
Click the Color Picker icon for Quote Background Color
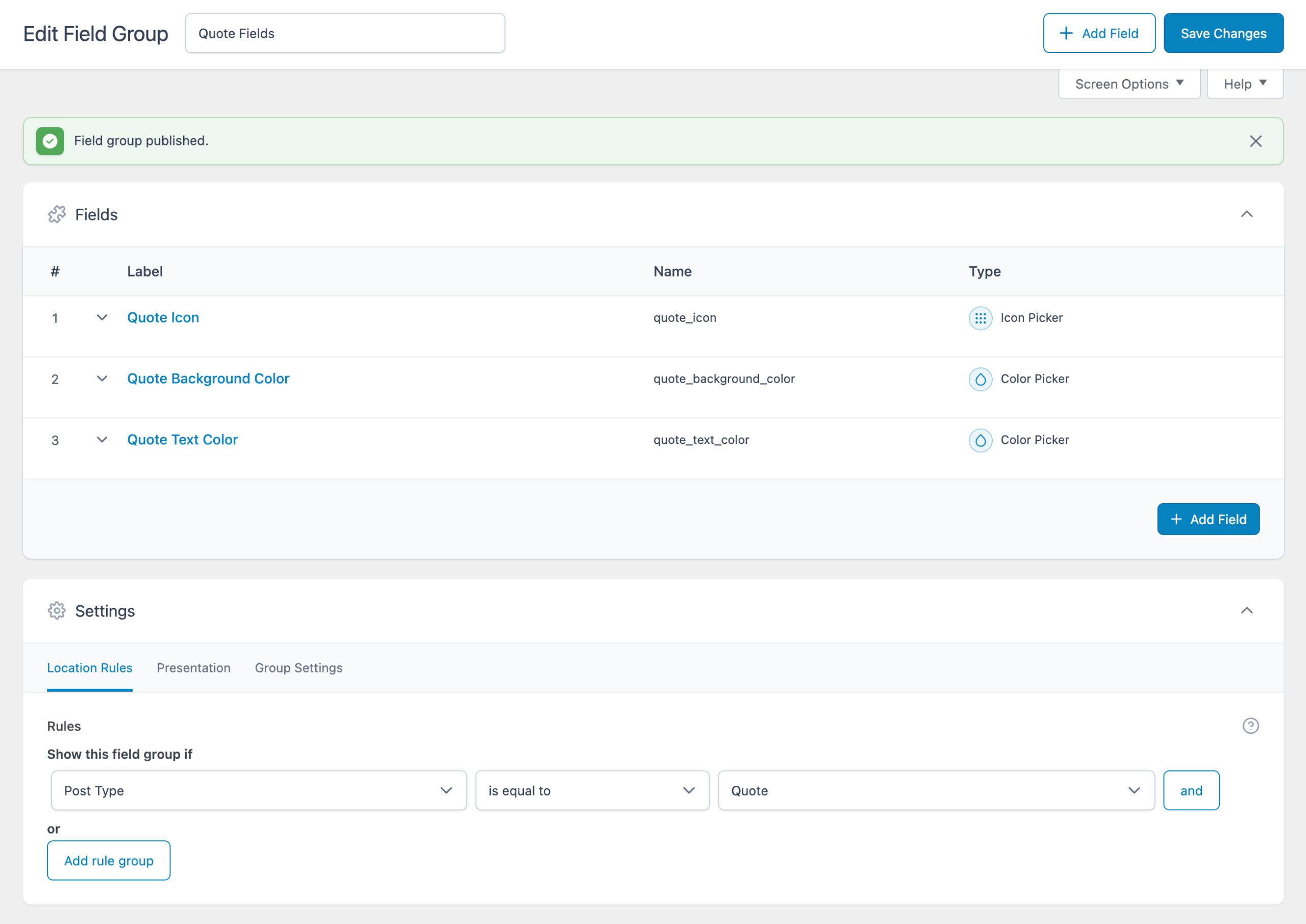coord(980,379)
